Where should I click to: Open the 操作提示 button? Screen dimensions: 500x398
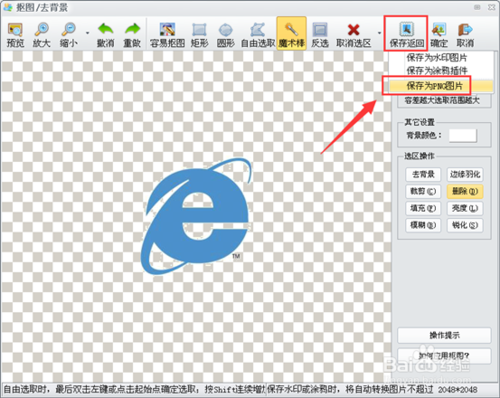pyautogui.click(x=444, y=335)
